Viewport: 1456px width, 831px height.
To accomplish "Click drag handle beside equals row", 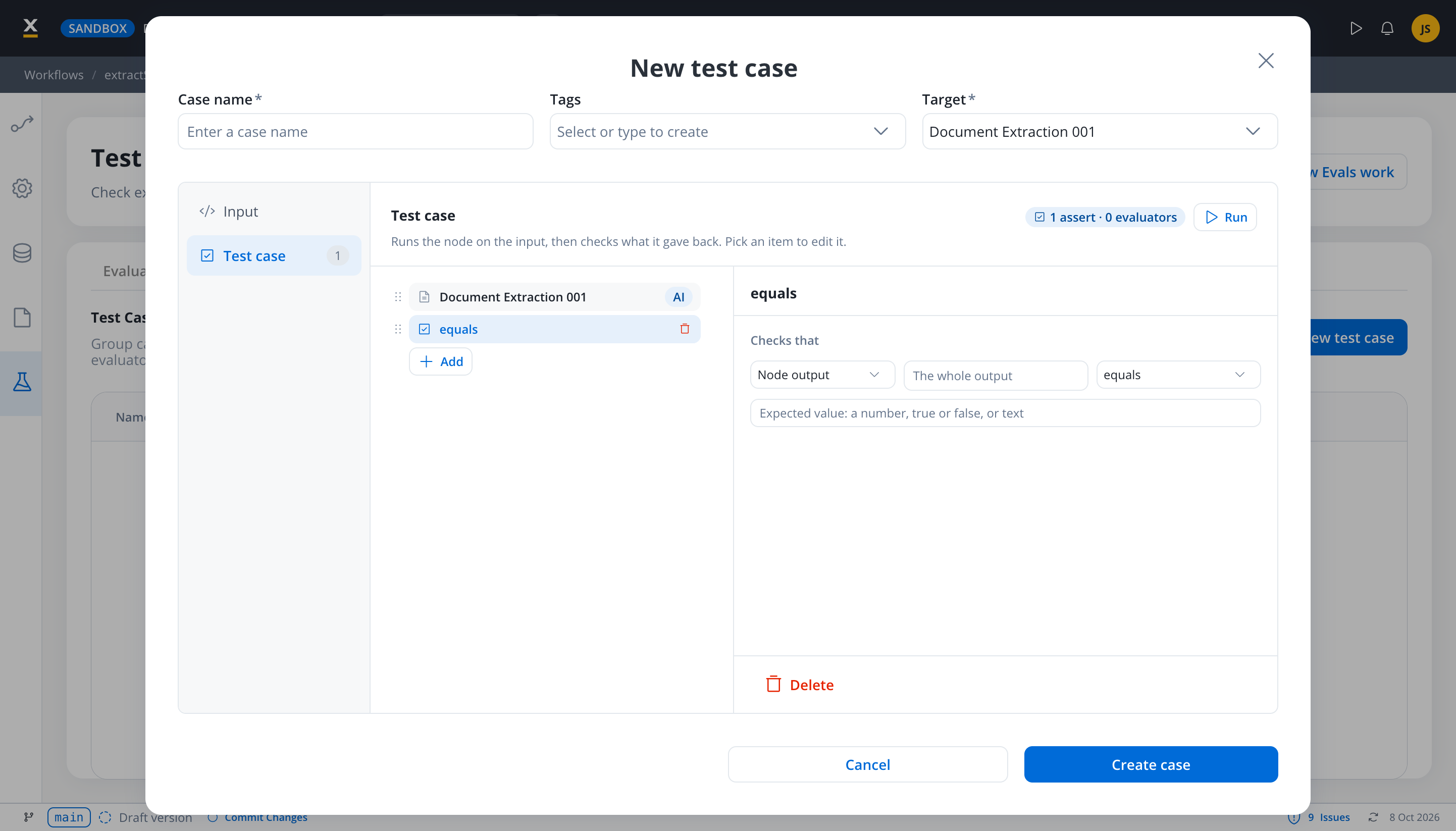I will coord(398,329).
